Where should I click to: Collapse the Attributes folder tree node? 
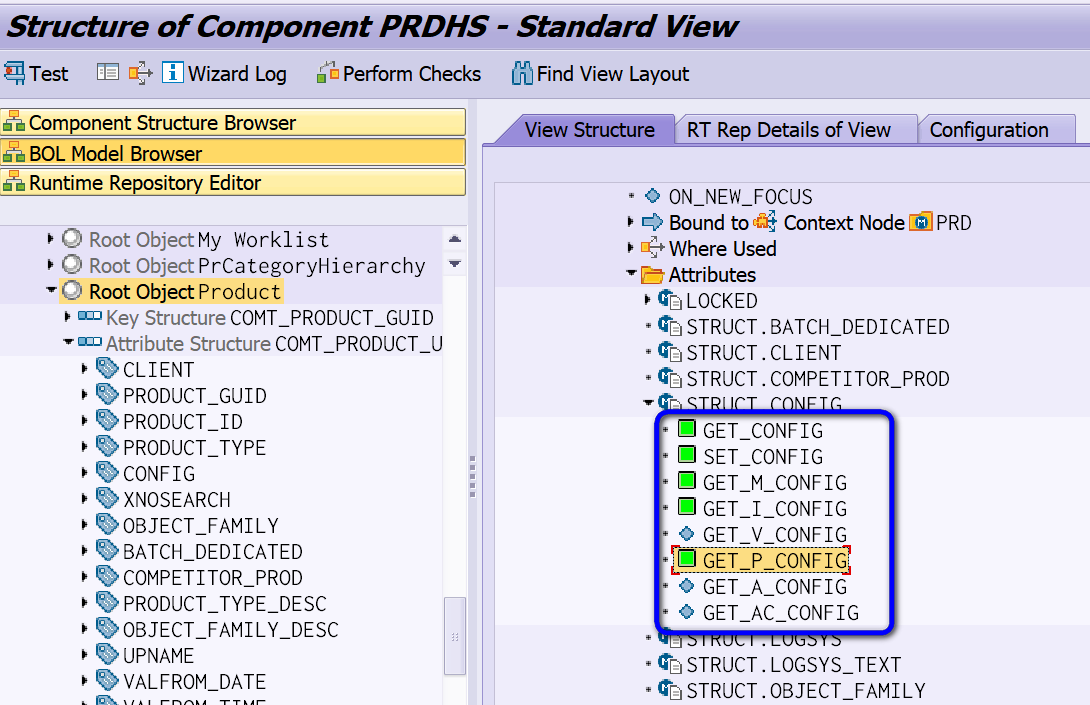tap(631, 273)
